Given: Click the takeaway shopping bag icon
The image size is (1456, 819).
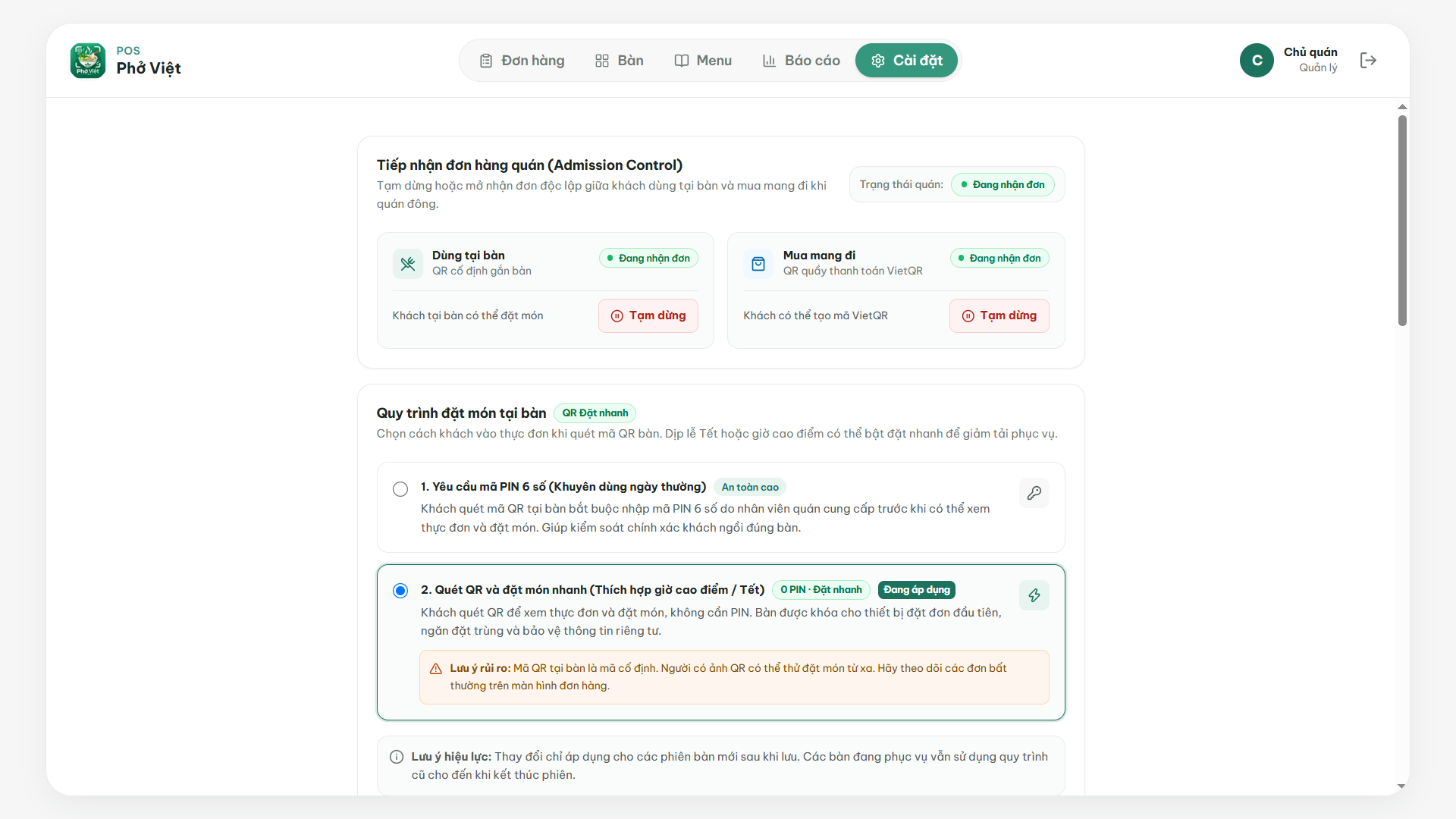Looking at the screenshot, I should point(758,264).
